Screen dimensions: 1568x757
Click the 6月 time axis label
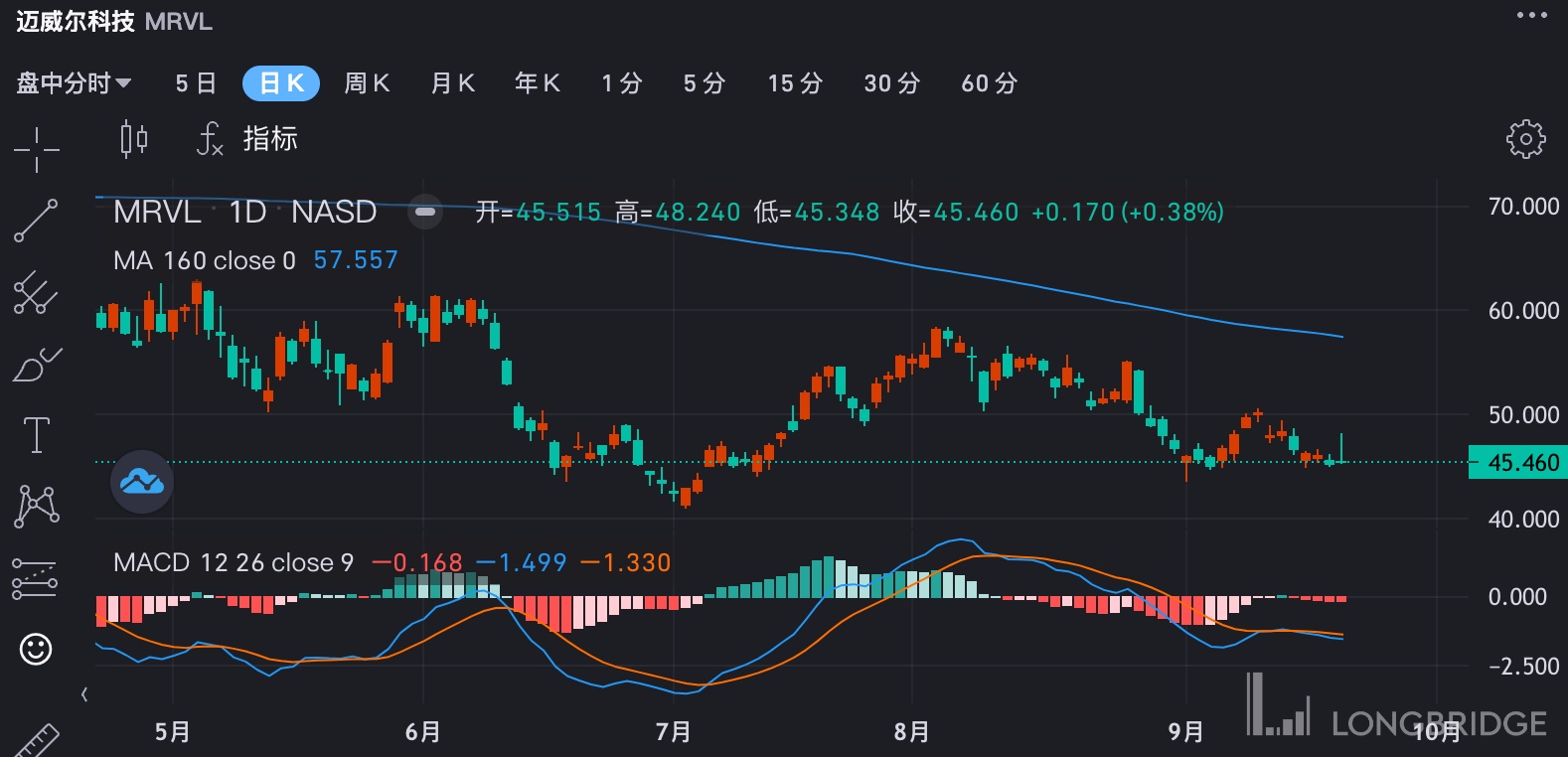(423, 732)
